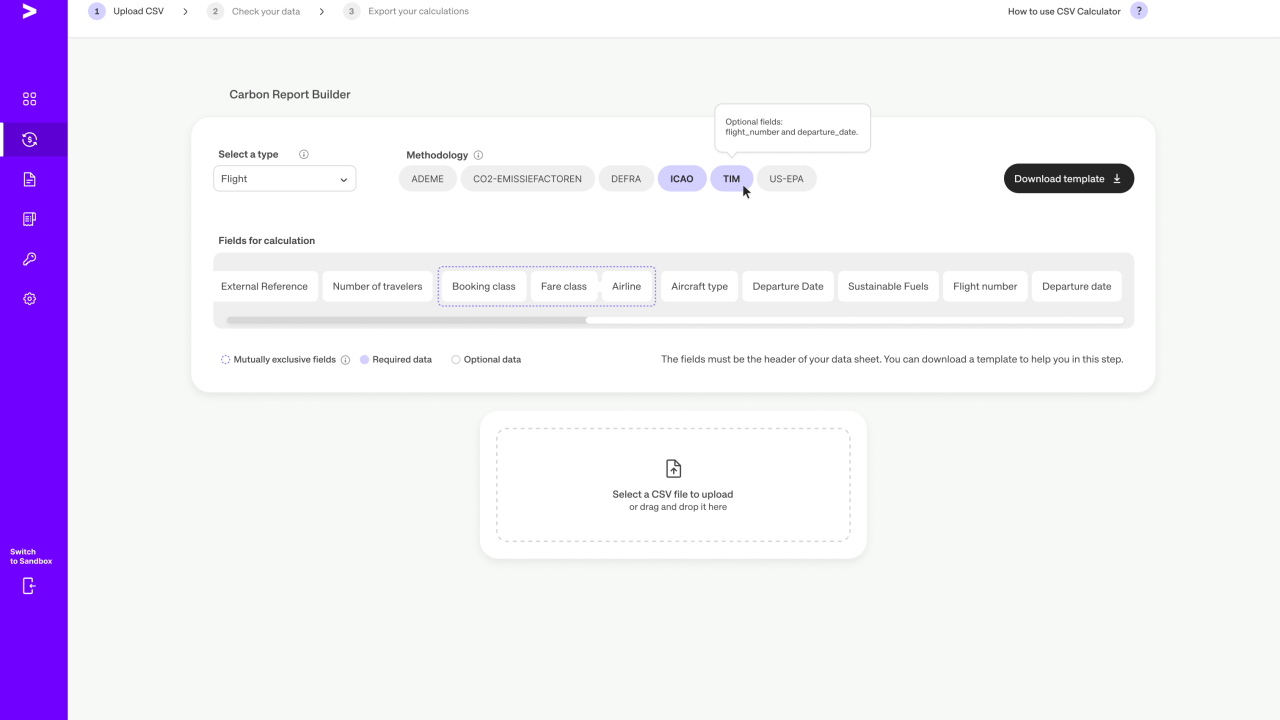Image resolution: width=1280 pixels, height=720 pixels.
Task: Click the receipt list icon in sidebar
Action: 29,219
